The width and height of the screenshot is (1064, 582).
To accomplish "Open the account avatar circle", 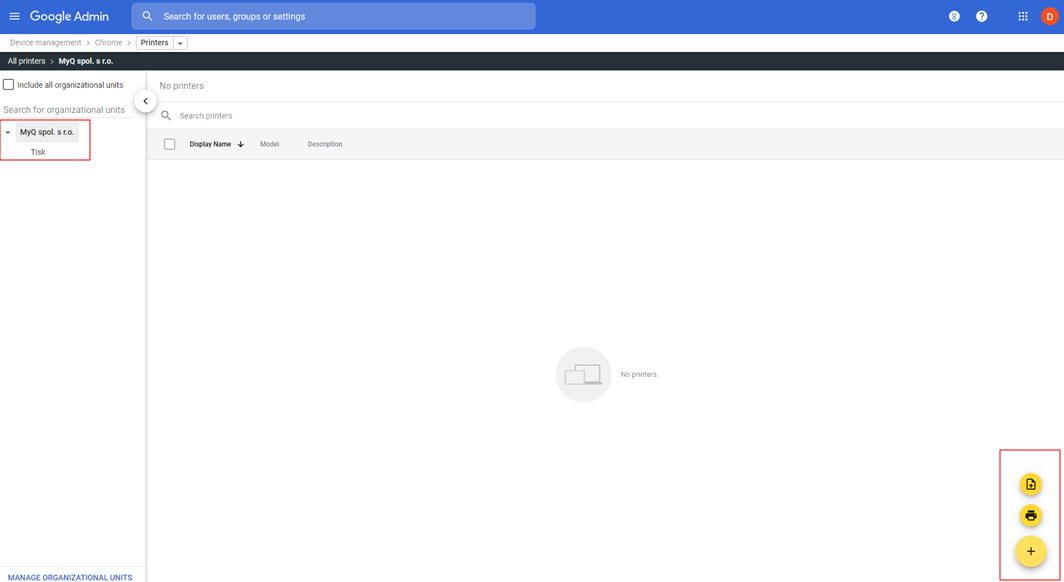I will coord(1049,16).
